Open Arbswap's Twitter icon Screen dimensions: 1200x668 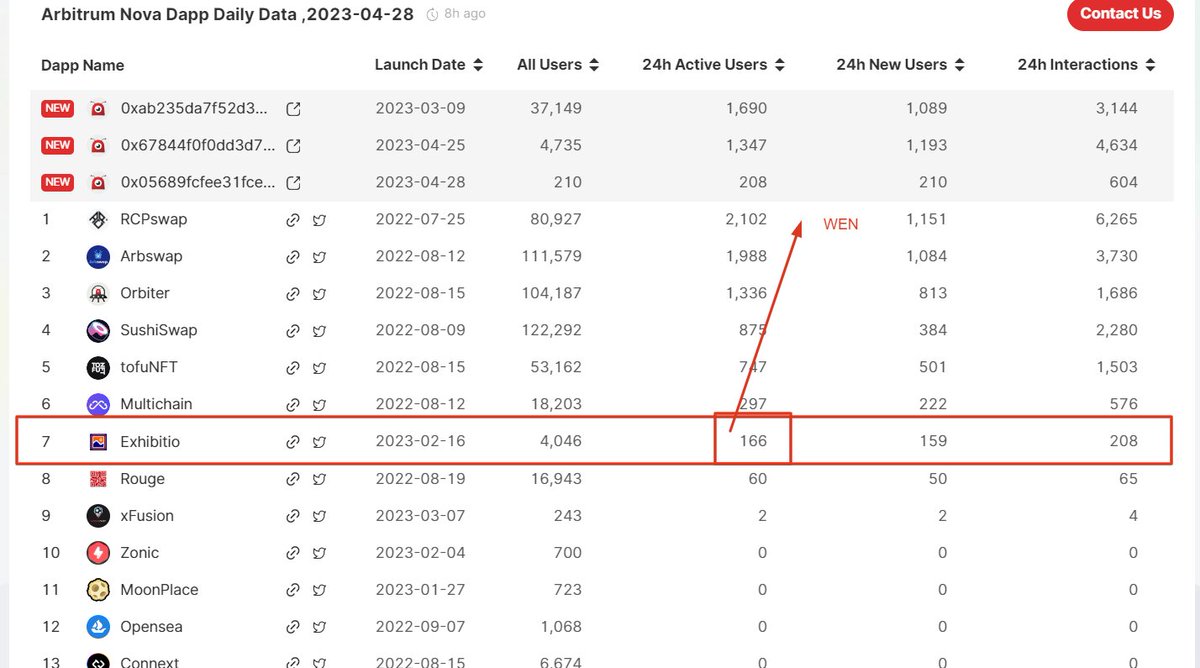click(319, 256)
